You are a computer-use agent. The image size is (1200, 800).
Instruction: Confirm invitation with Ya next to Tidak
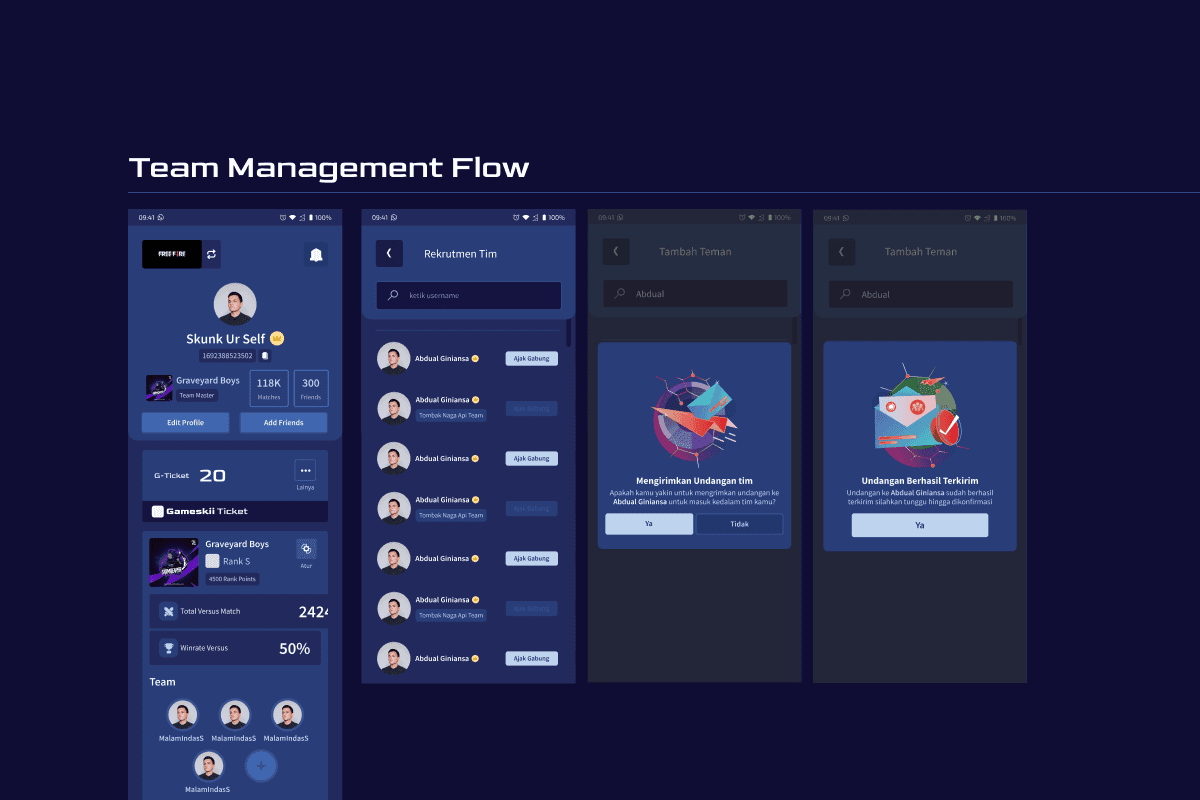coord(649,524)
